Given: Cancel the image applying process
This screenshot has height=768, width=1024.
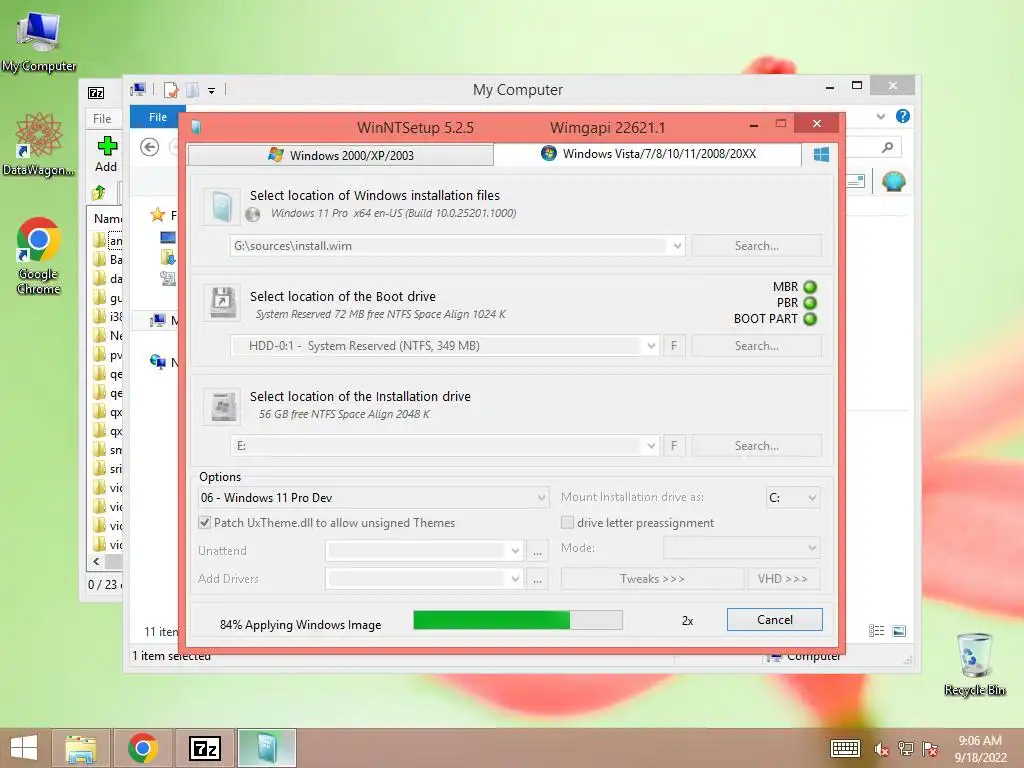Looking at the screenshot, I should [x=775, y=620].
